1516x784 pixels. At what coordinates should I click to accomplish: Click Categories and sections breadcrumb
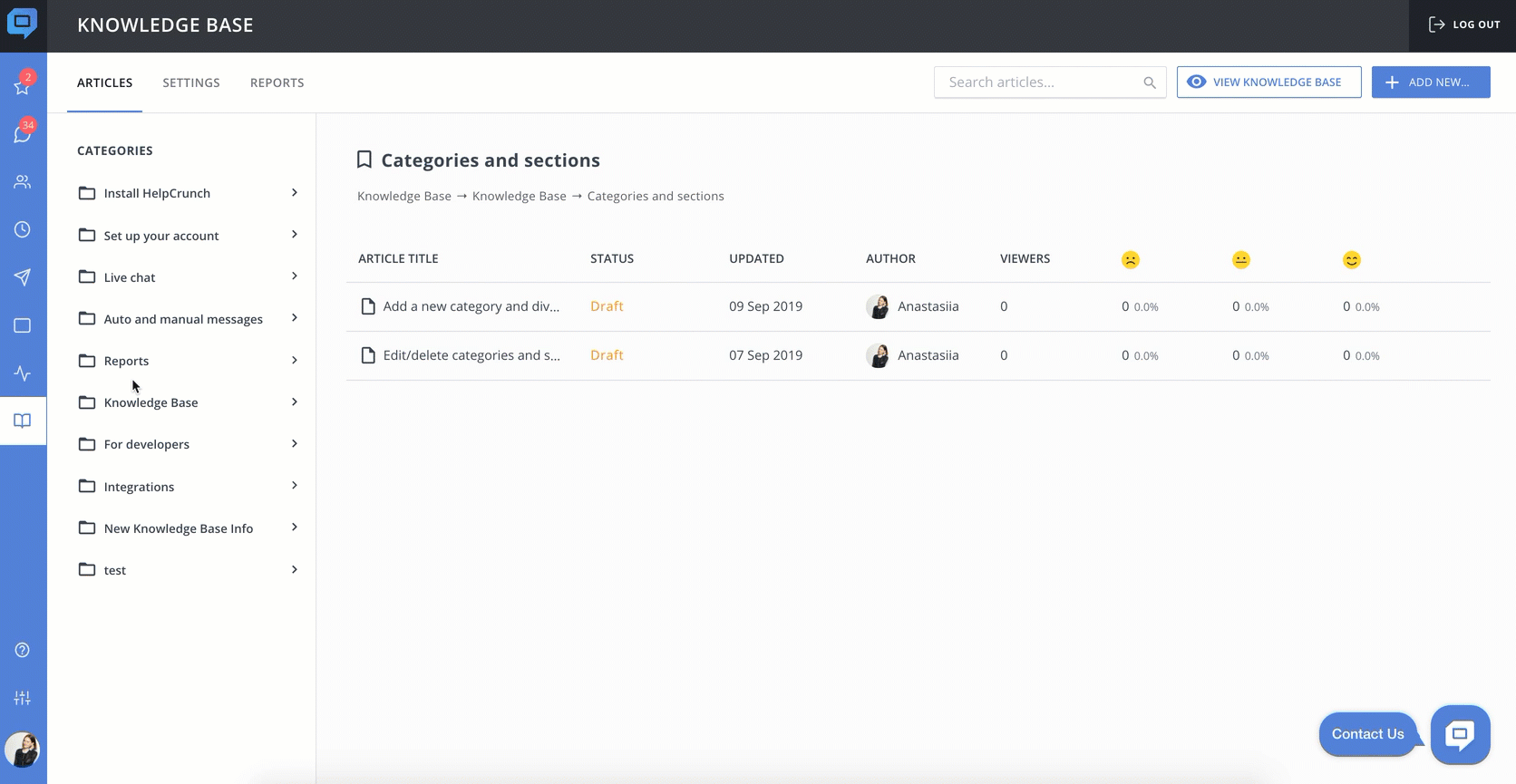[x=656, y=196]
